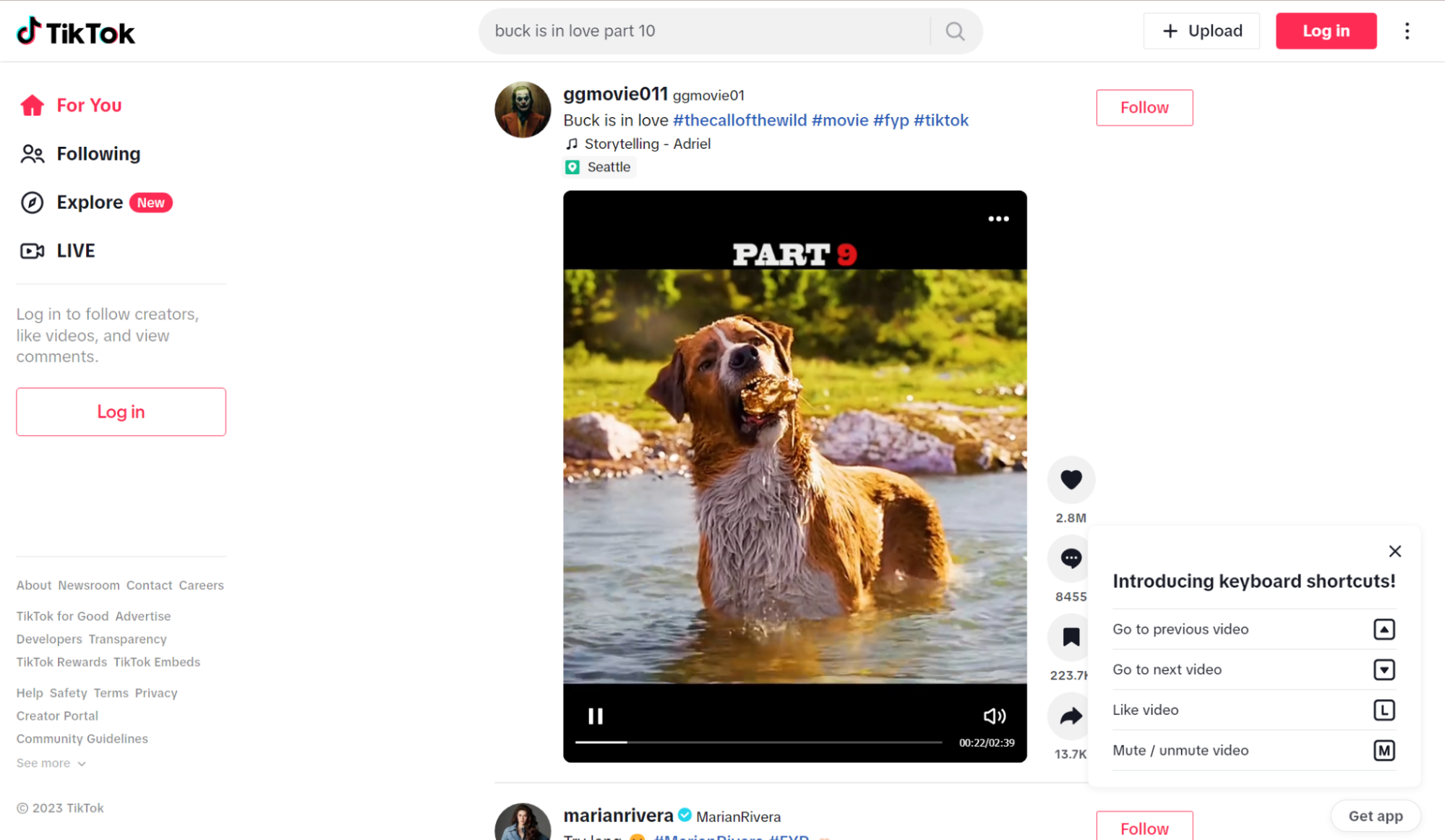Viewport: 1445px width, 840px height.
Task: Follow marianrivera
Action: 1144,826
